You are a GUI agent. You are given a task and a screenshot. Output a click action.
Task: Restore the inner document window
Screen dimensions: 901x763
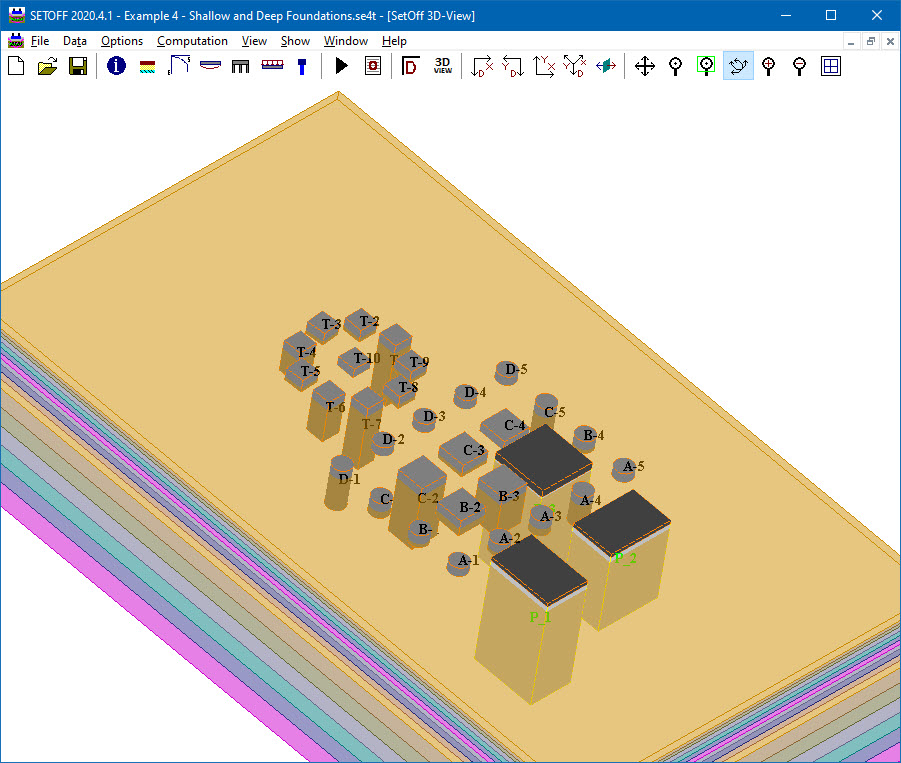(870, 41)
